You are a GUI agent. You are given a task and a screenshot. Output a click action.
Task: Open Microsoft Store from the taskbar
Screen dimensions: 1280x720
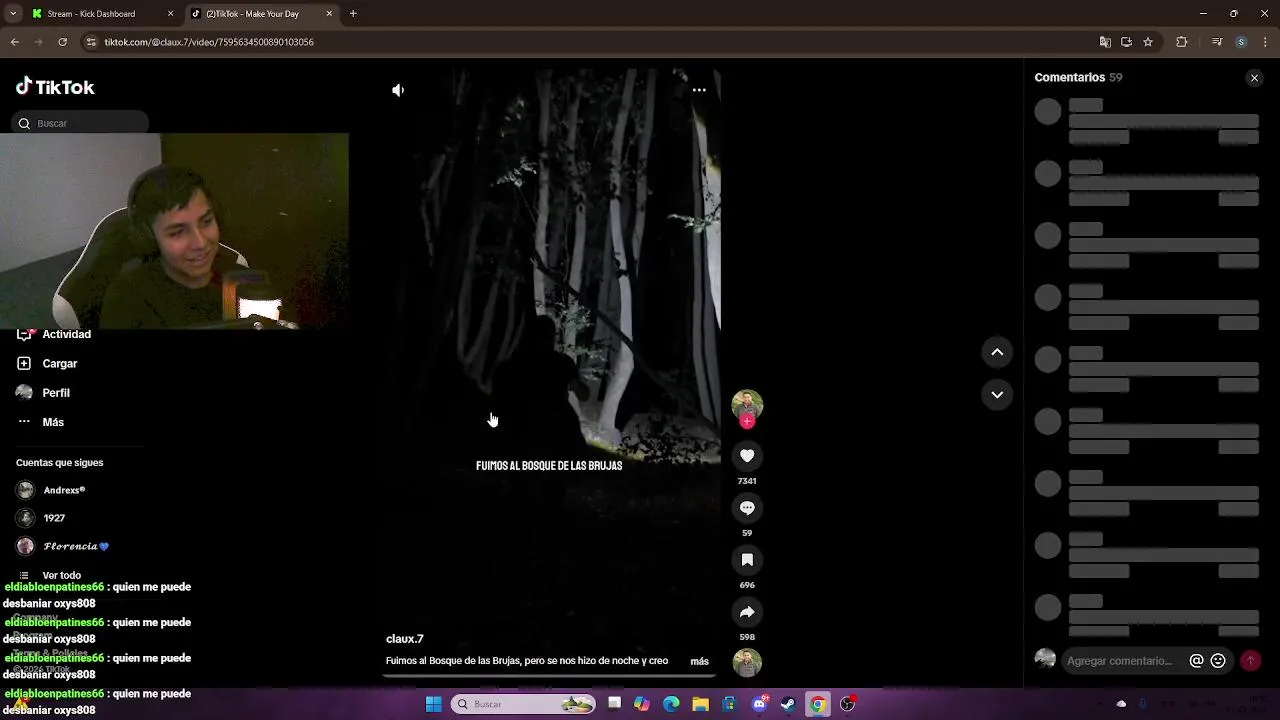pyautogui.click(x=730, y=704)
